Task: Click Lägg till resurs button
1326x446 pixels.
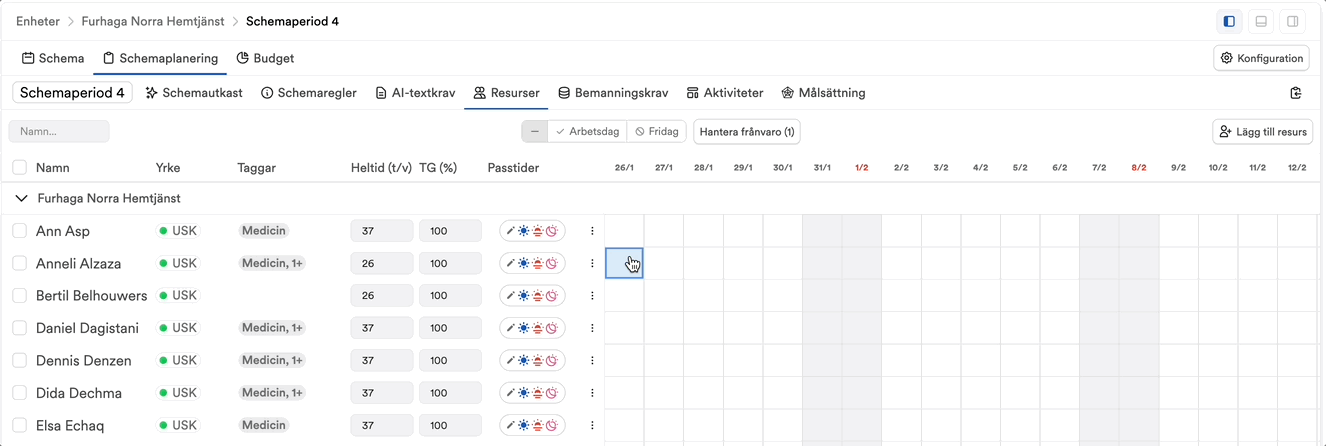Action: pyautogui.click(x=1262, y=131)
